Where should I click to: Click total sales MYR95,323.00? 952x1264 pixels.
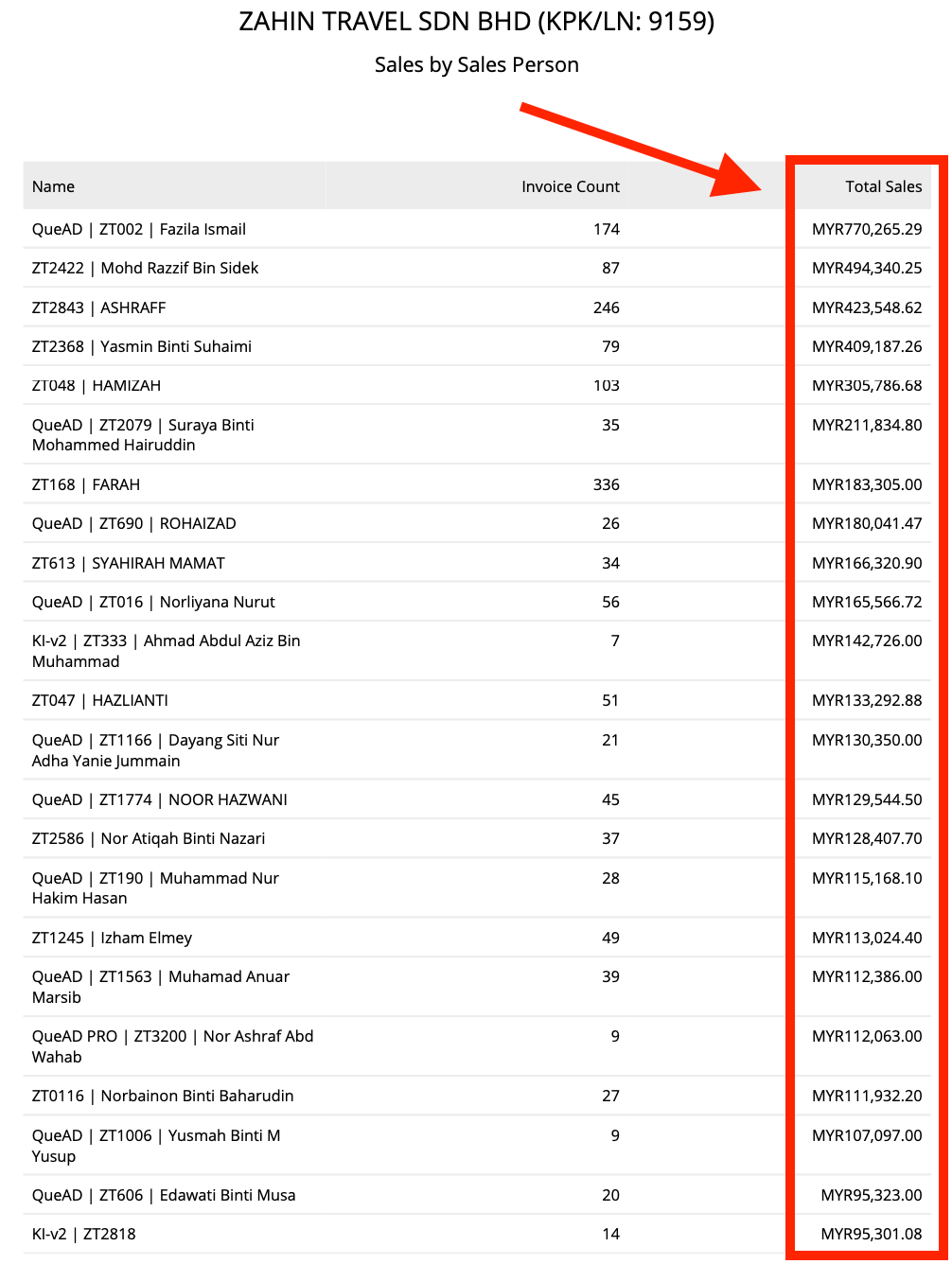click(872, 1195)
